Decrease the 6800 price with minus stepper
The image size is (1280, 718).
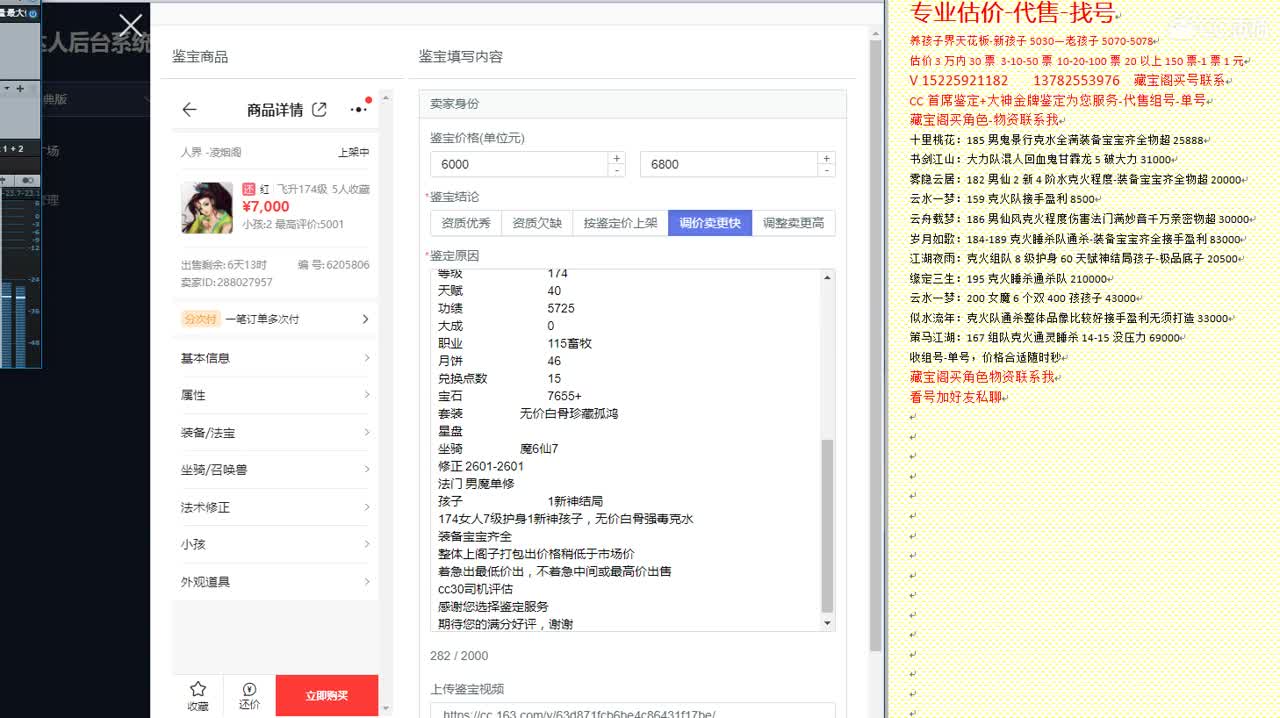click(826, 171)
